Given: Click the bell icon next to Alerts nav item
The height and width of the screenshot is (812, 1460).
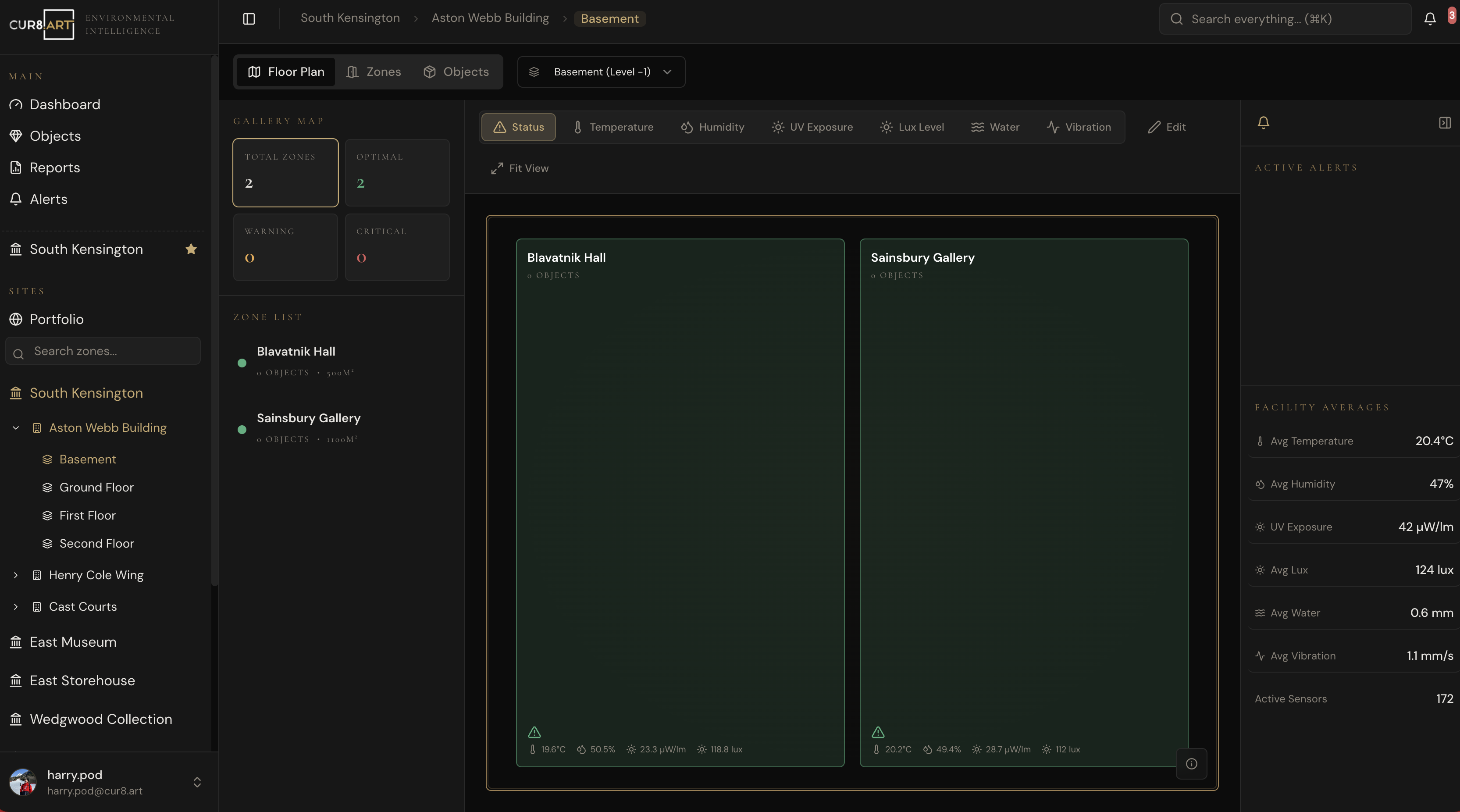Looking at the screenshot, I should pos(16,199).
